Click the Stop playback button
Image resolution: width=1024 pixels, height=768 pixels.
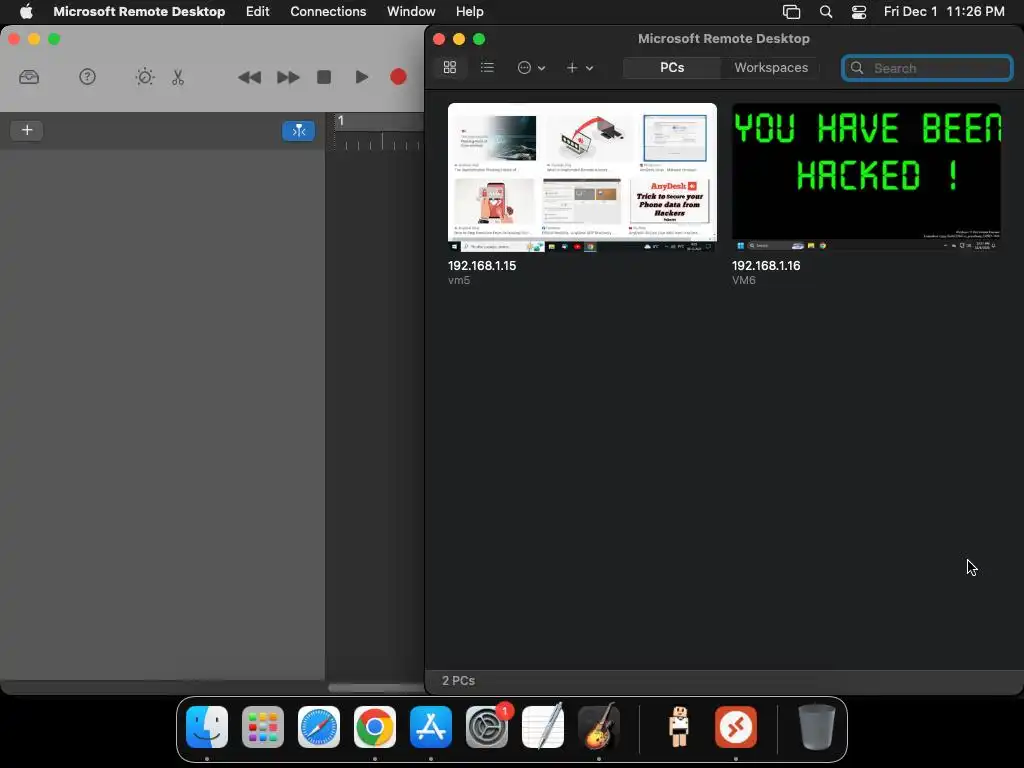324,77
